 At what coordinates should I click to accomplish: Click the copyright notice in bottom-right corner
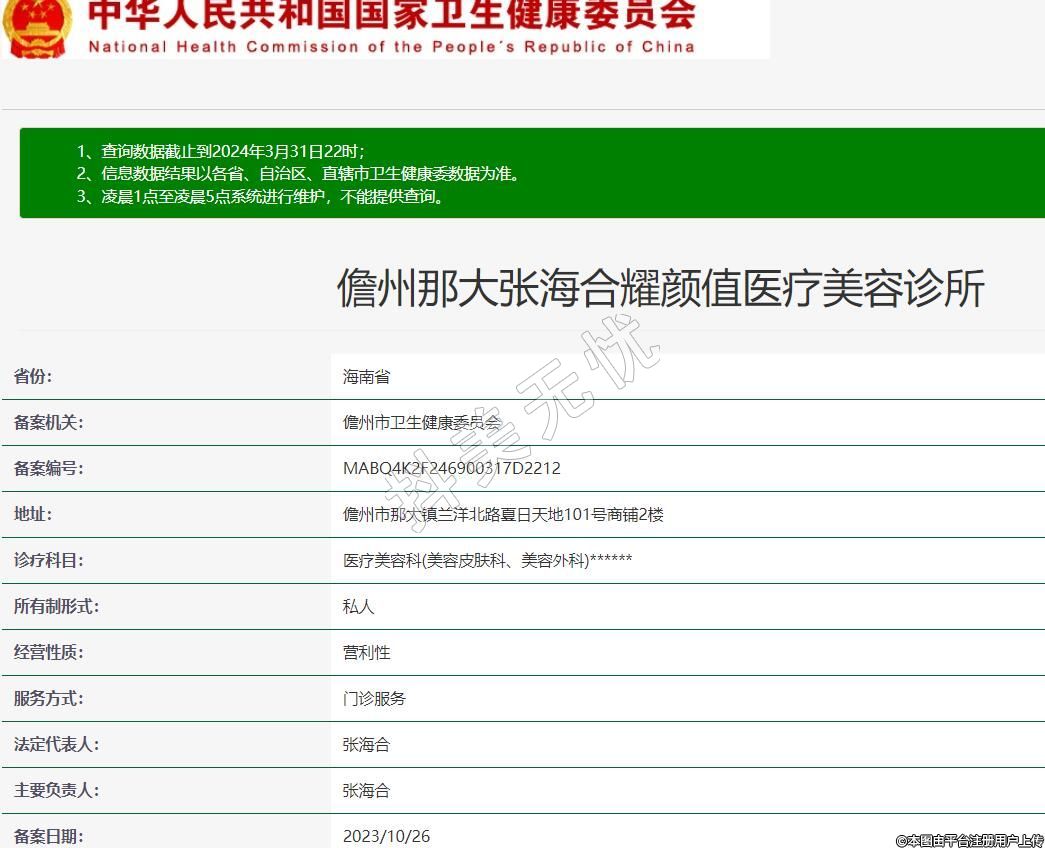coord(968,841)
